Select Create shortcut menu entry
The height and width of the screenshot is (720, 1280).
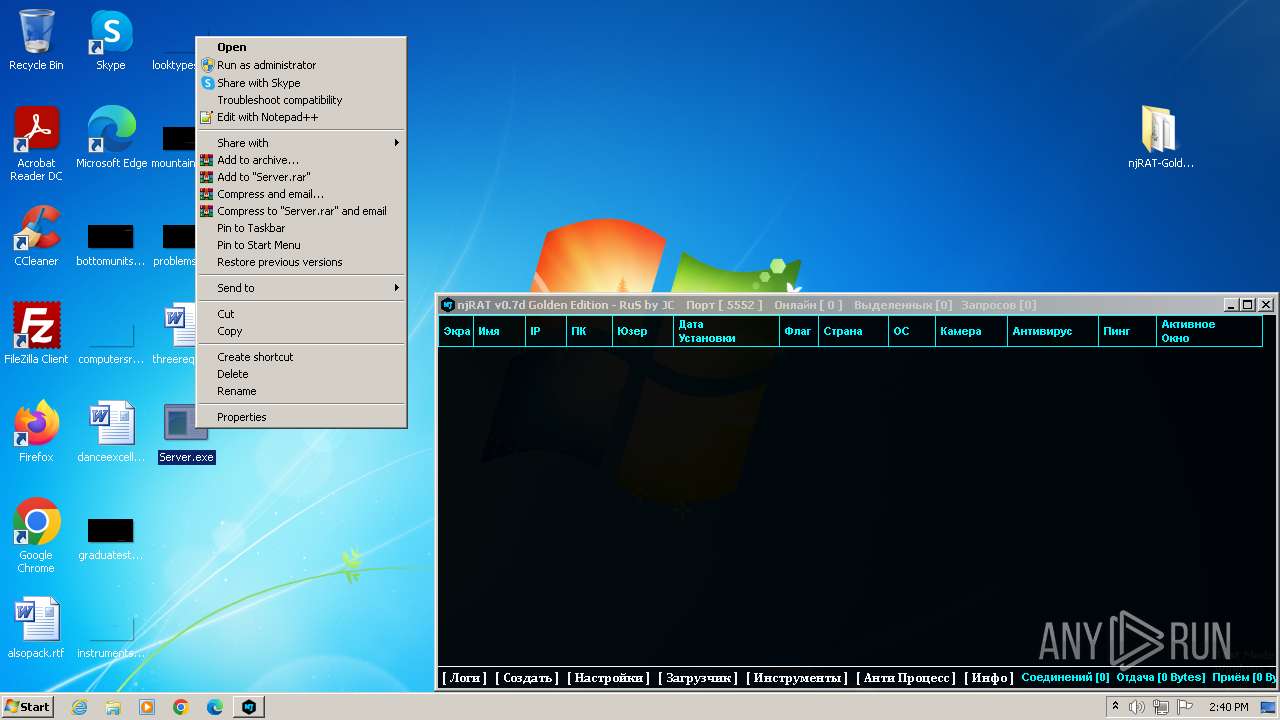tap(301, 357)
